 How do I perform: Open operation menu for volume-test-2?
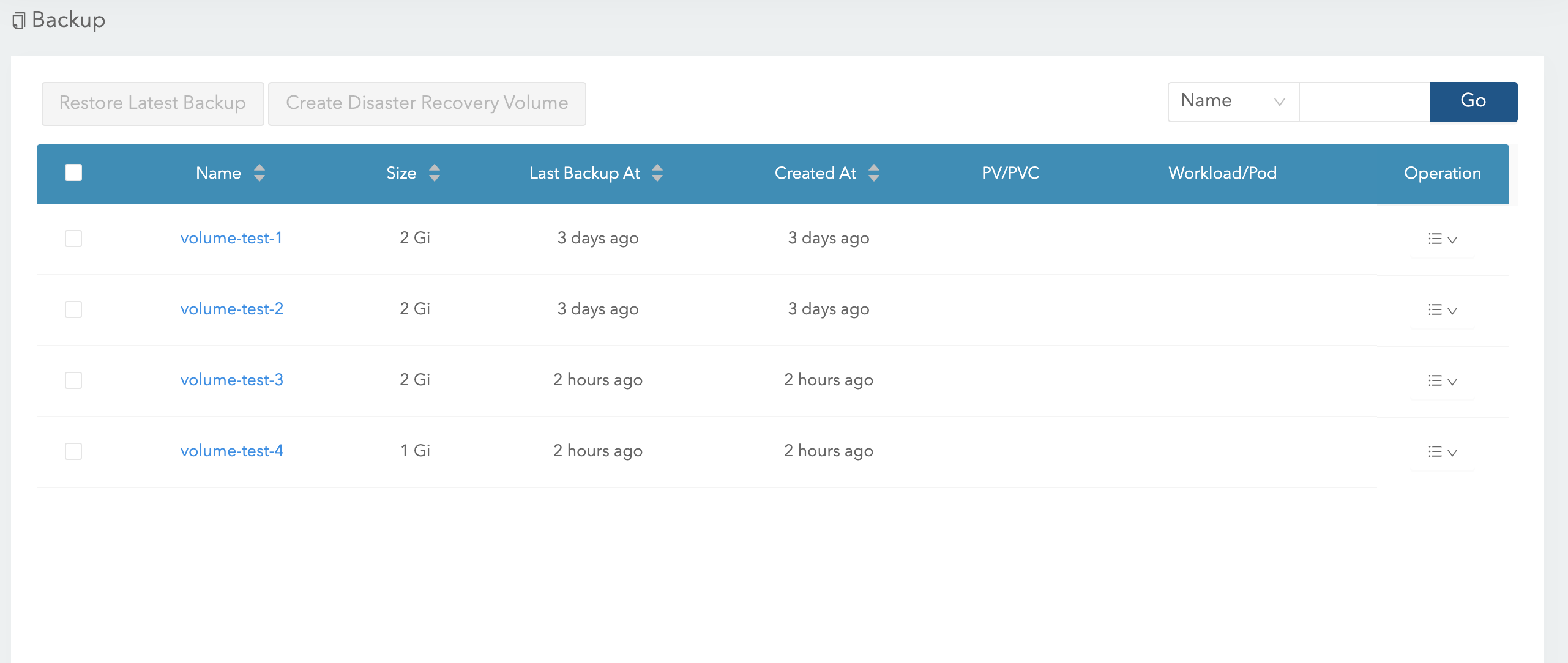1441,310
